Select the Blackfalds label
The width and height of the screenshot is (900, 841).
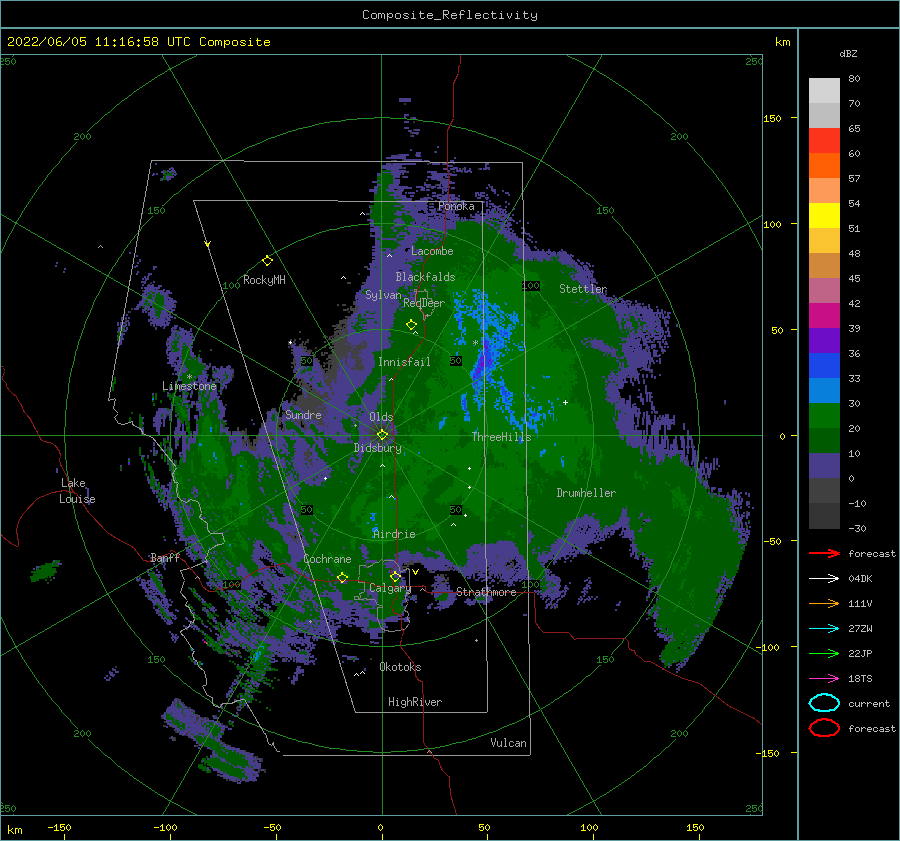tap(425, 277)
